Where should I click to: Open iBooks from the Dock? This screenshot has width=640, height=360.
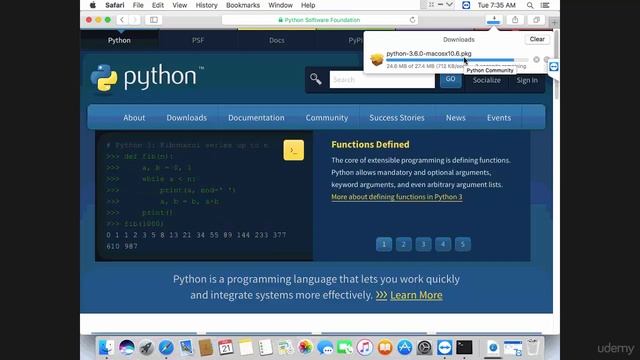tap(384, 347)
